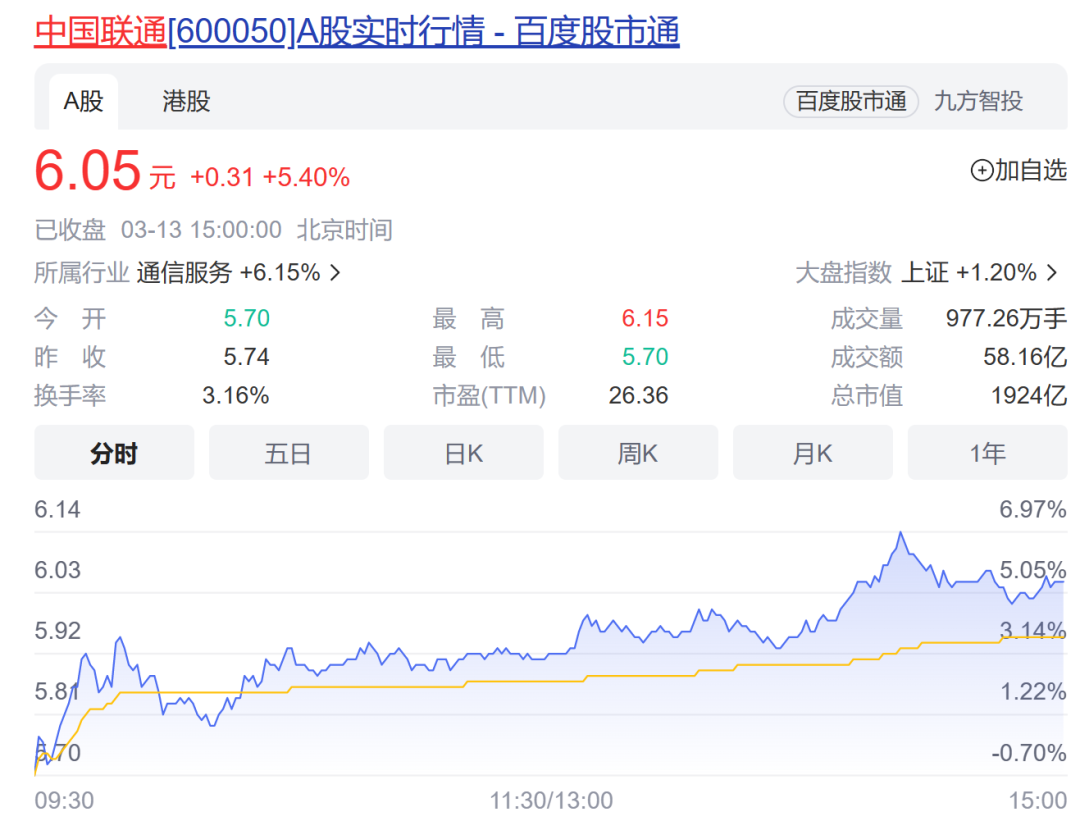Expand index details chevron after +1.20%

click(1052, 273)
